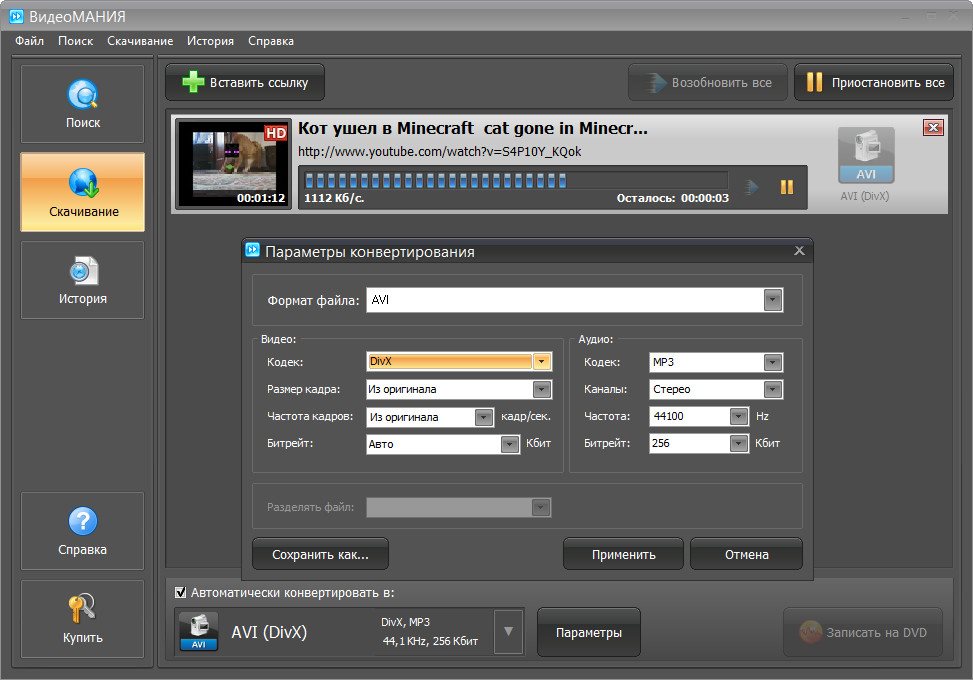This screenshot has width=973, height=680.
Task: Click the ВидеоМАНИЯ title bar app icon
Action: point(17,16)
